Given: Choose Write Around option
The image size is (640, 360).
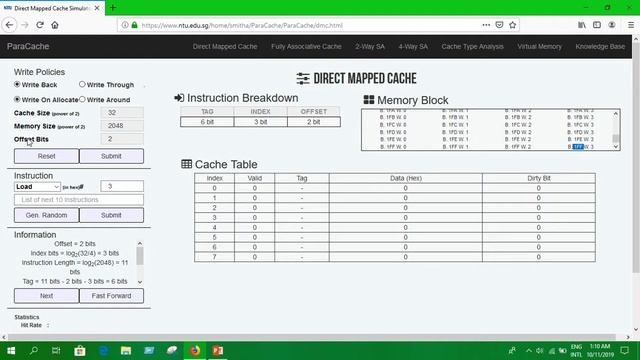Looking at the screenshot, I should coord(82,99).
